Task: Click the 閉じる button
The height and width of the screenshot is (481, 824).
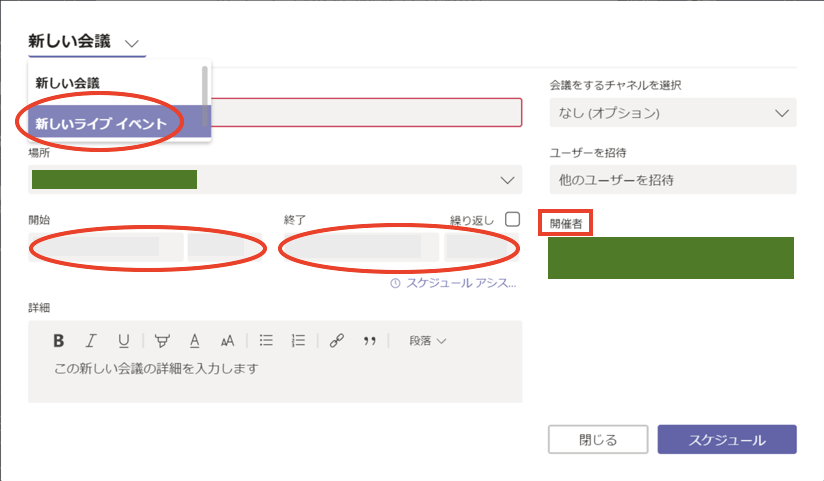Action: coord(598,440)
